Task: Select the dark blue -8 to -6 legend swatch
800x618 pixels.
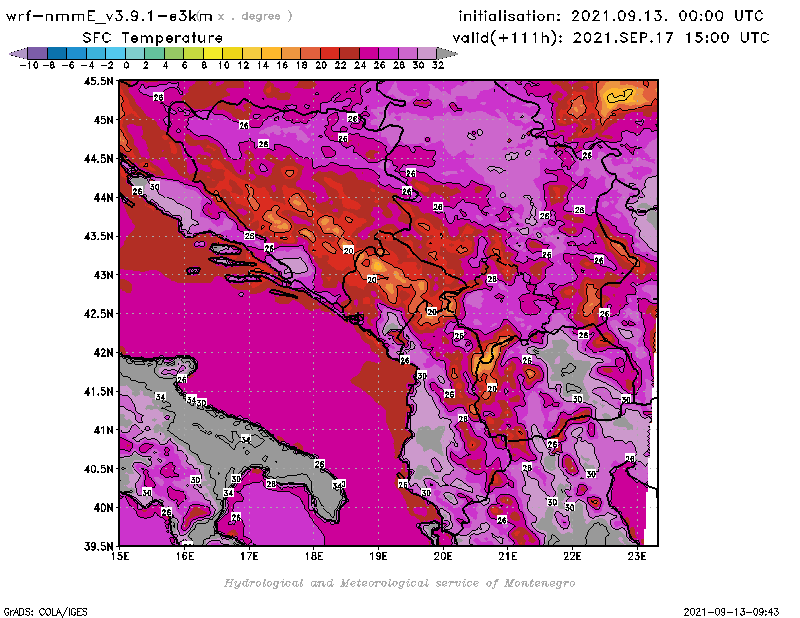Action: click(x=57, y=53)
